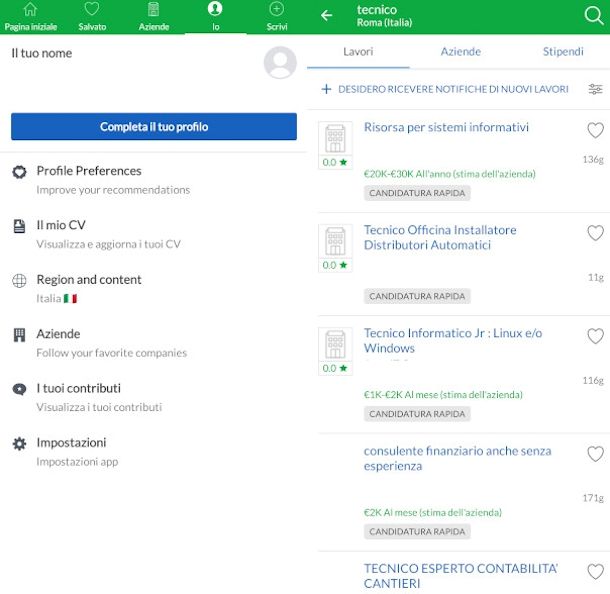Enable notifications for new jobs
This screenshot has height=594, width=610.
point(445,89)
